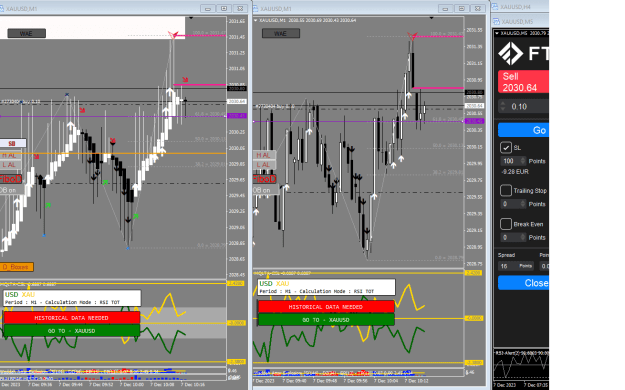Image resolution: width=625 pixels, height=390 pixels.
Task: Click the buy order label in middle chart
Action: tap(275, 106)
